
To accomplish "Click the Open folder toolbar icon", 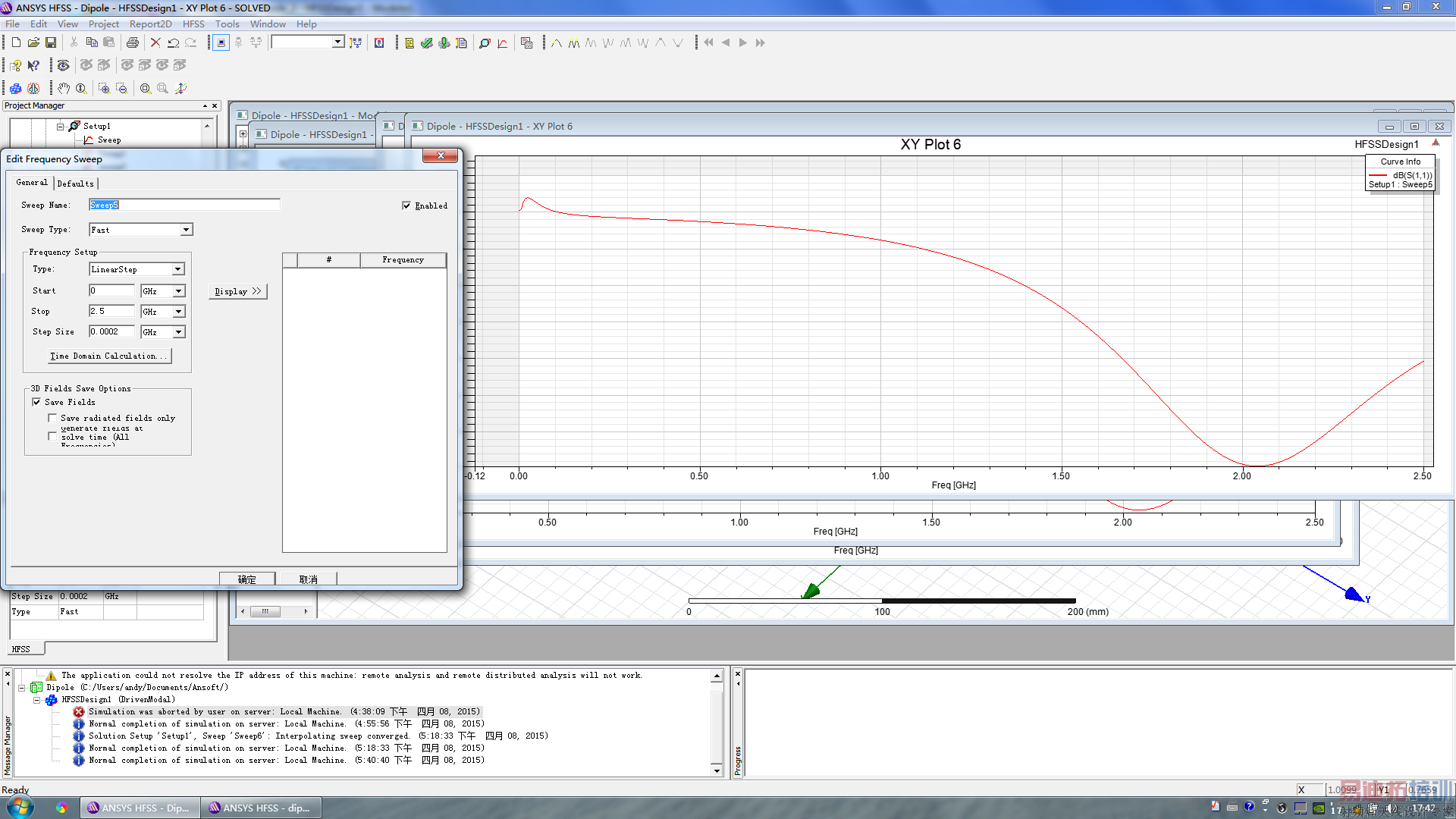I will [33, 43].
